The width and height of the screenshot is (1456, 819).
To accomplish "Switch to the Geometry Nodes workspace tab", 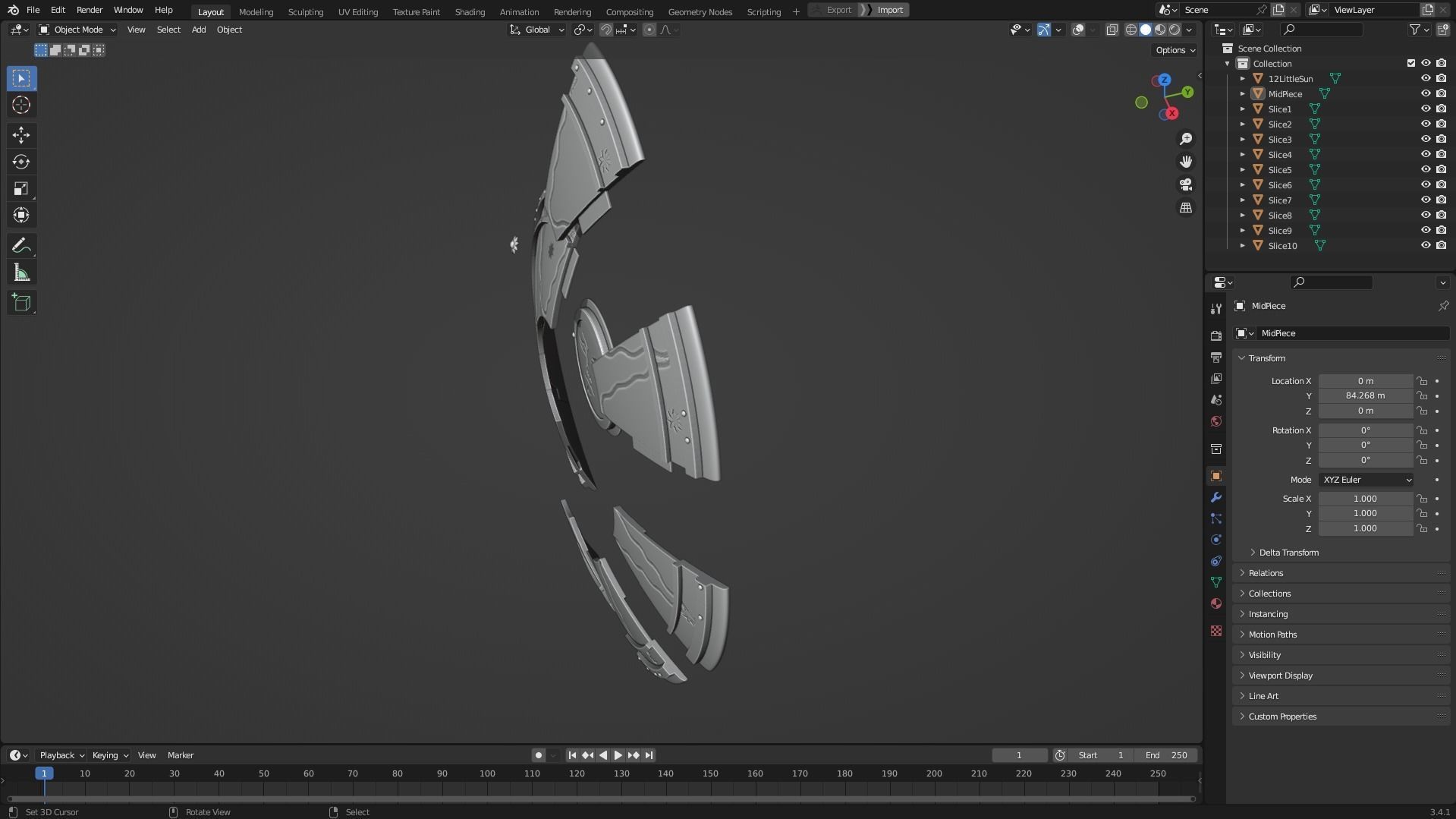I will tap(700, 12).
